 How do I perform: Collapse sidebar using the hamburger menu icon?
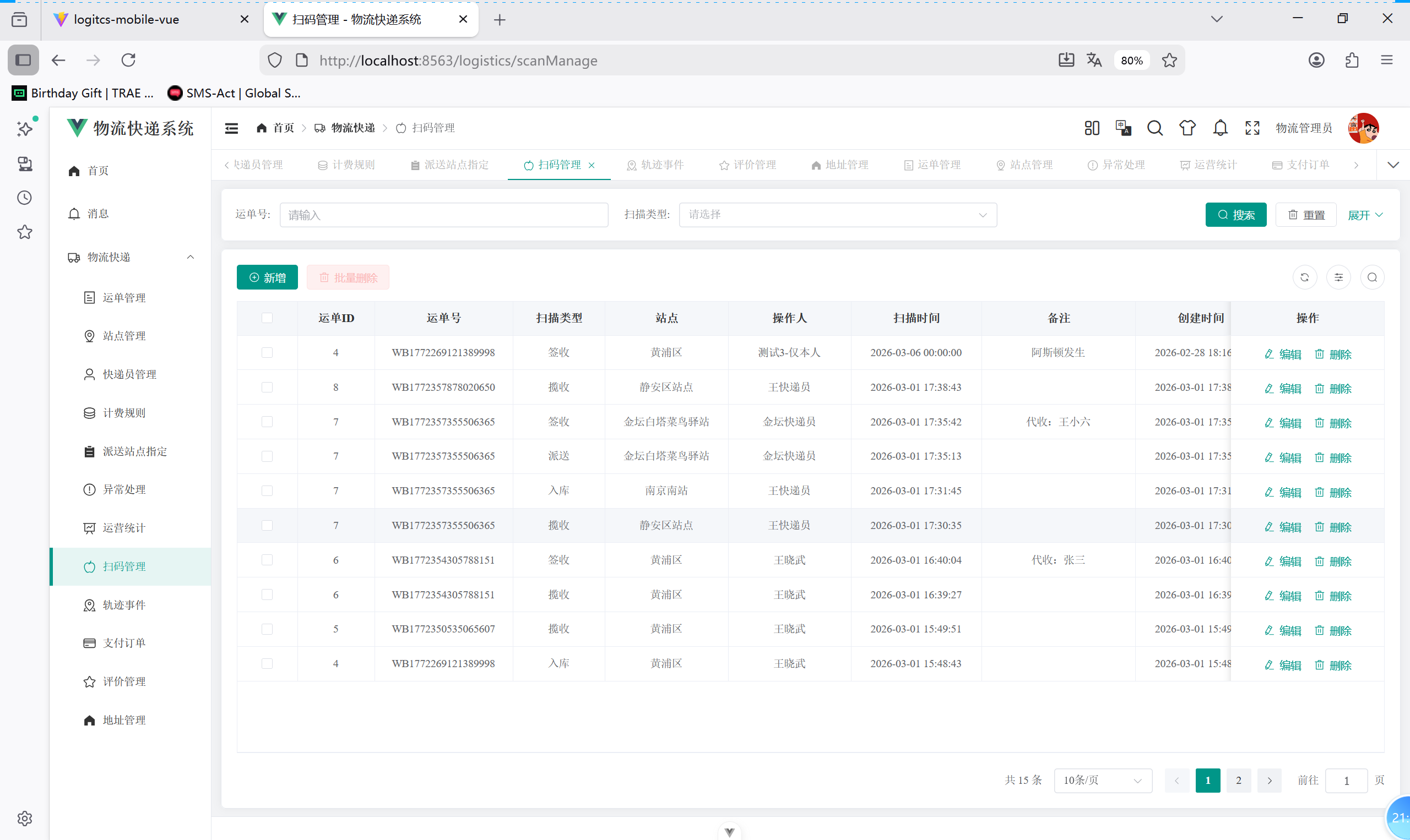point(231,128)
